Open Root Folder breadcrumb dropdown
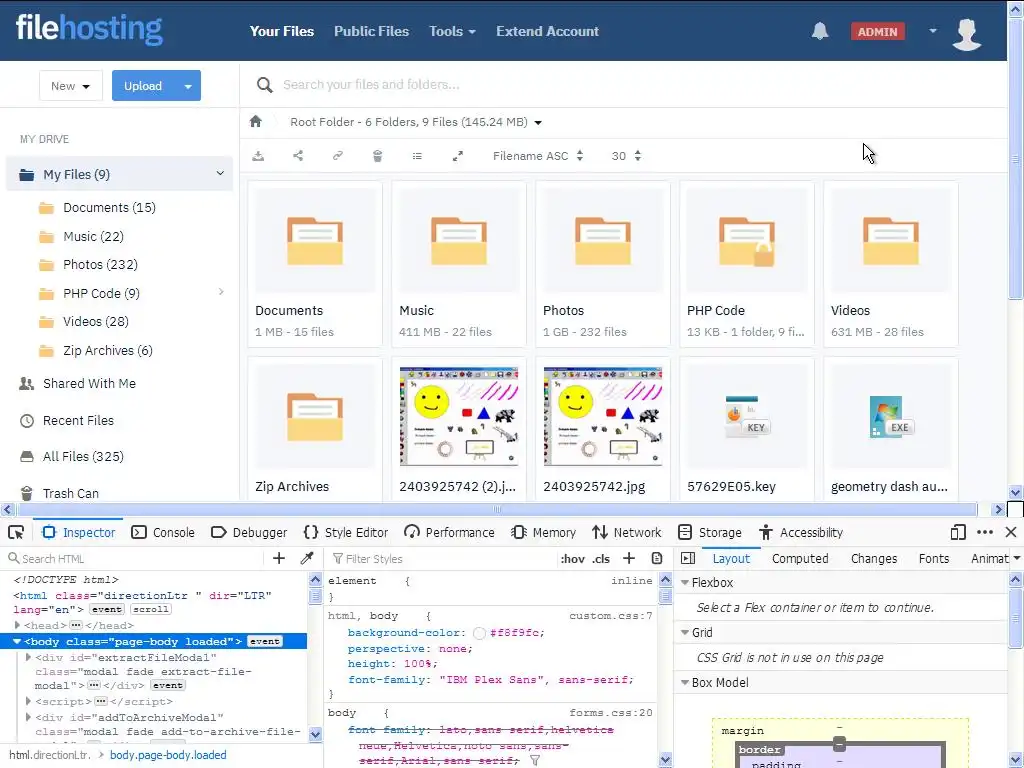The height and width of the screenshot is (768, 1024). click(538, 123)
